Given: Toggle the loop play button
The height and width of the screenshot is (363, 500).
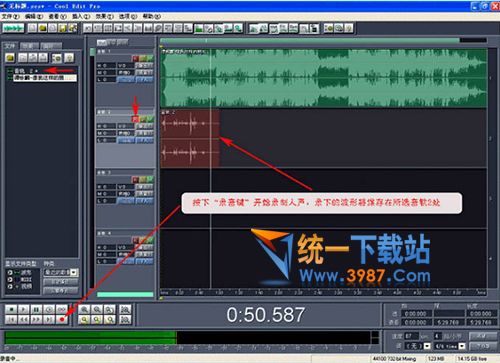Looking at the screenshot, I should [x=62, y=309].
